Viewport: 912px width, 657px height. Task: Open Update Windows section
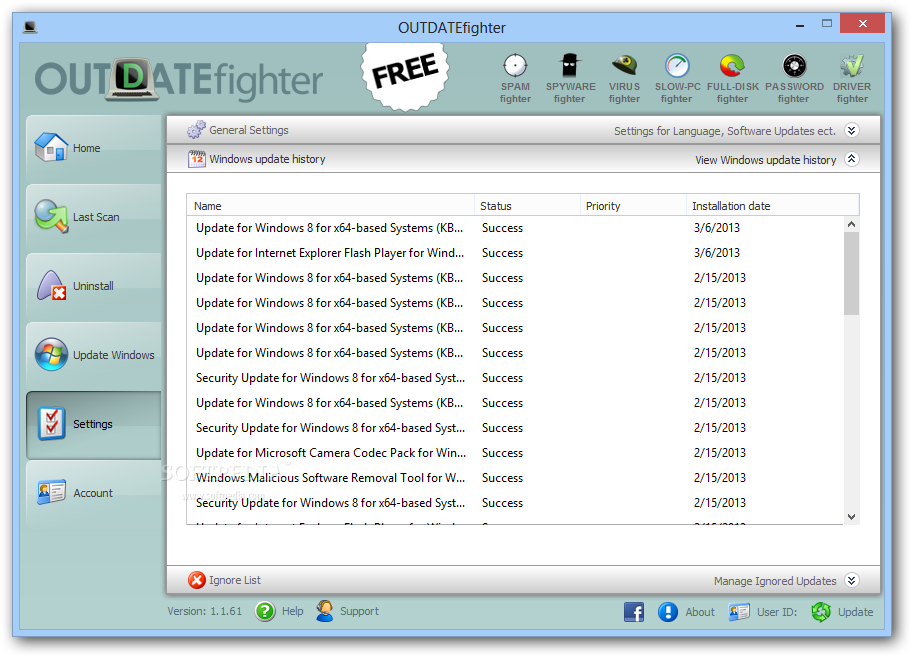click(x=94, y=355)
